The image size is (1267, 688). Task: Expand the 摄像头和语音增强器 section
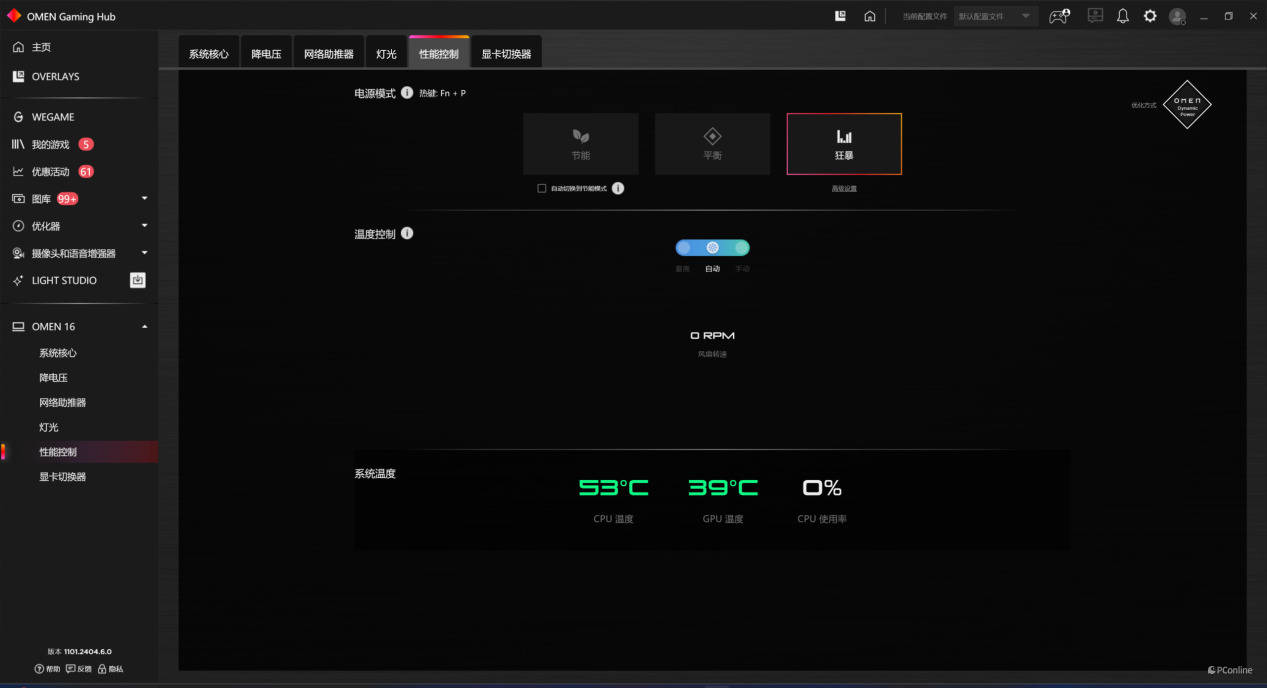pyautogui.click(x=144, y=253)
